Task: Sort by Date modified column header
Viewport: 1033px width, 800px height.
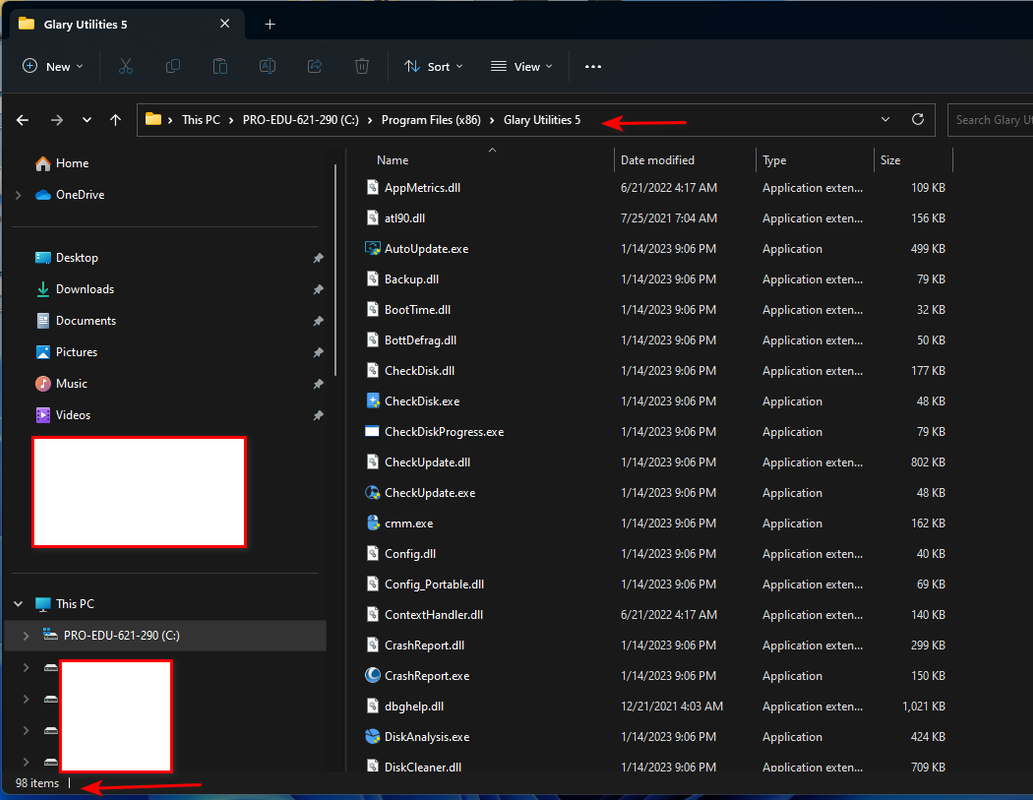Action: pos(657,160)
